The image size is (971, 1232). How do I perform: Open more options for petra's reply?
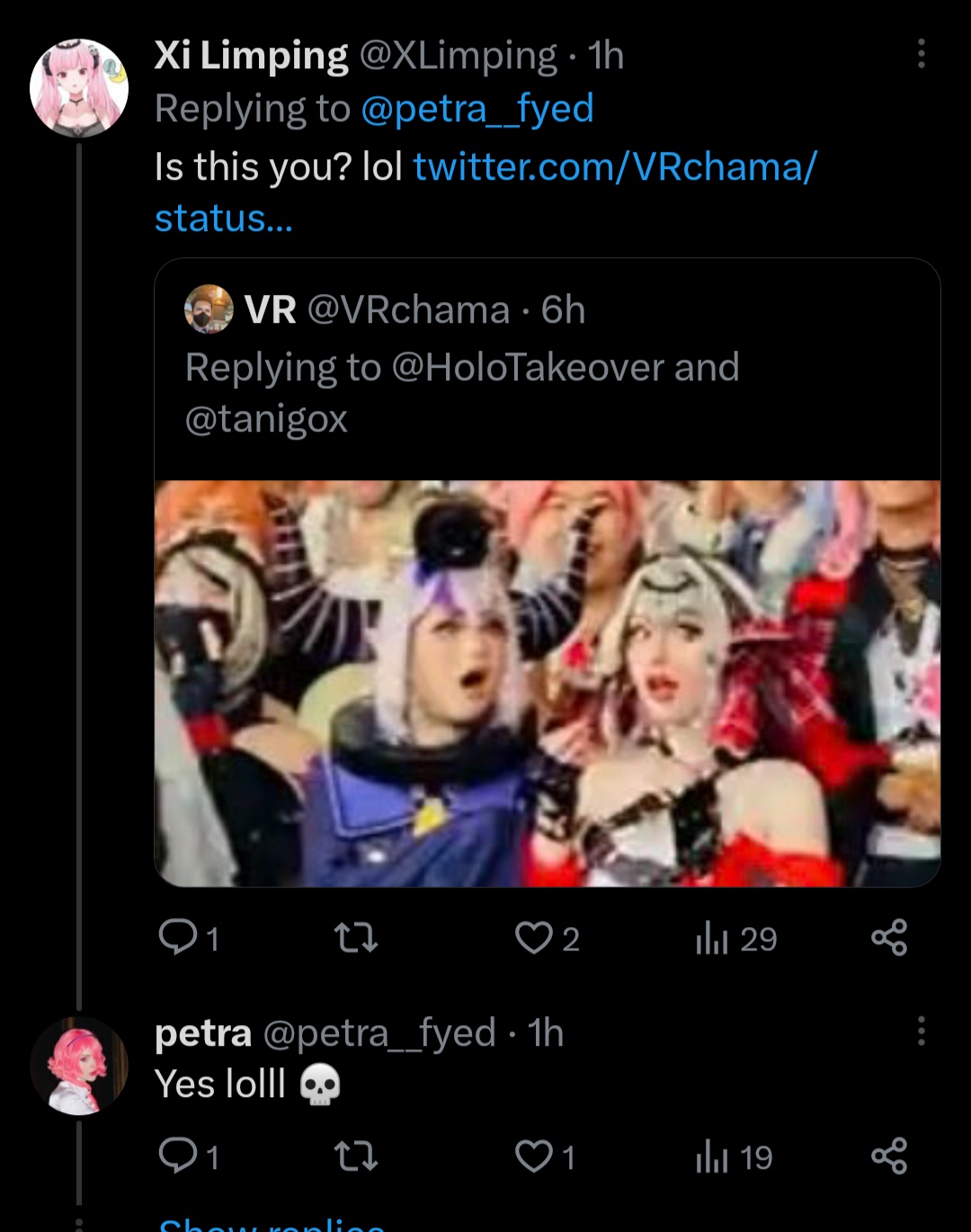click(921, 1031)
